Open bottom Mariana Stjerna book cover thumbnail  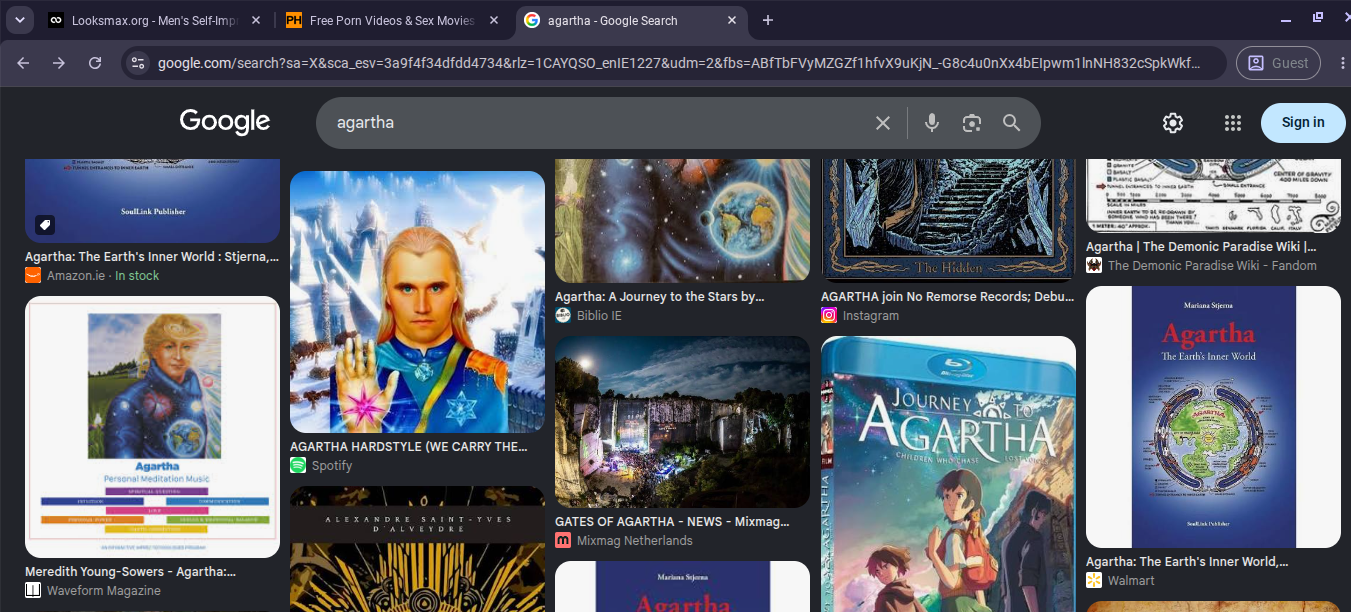tap(682, 587)
